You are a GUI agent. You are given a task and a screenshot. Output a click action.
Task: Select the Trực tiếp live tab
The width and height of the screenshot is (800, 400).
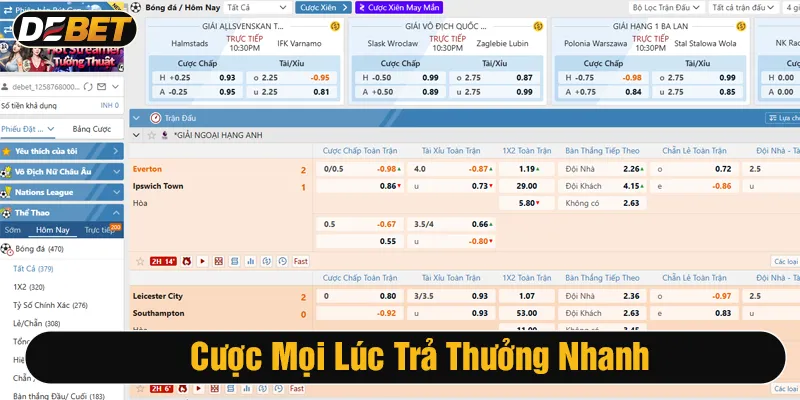click(x=99, y=230)
